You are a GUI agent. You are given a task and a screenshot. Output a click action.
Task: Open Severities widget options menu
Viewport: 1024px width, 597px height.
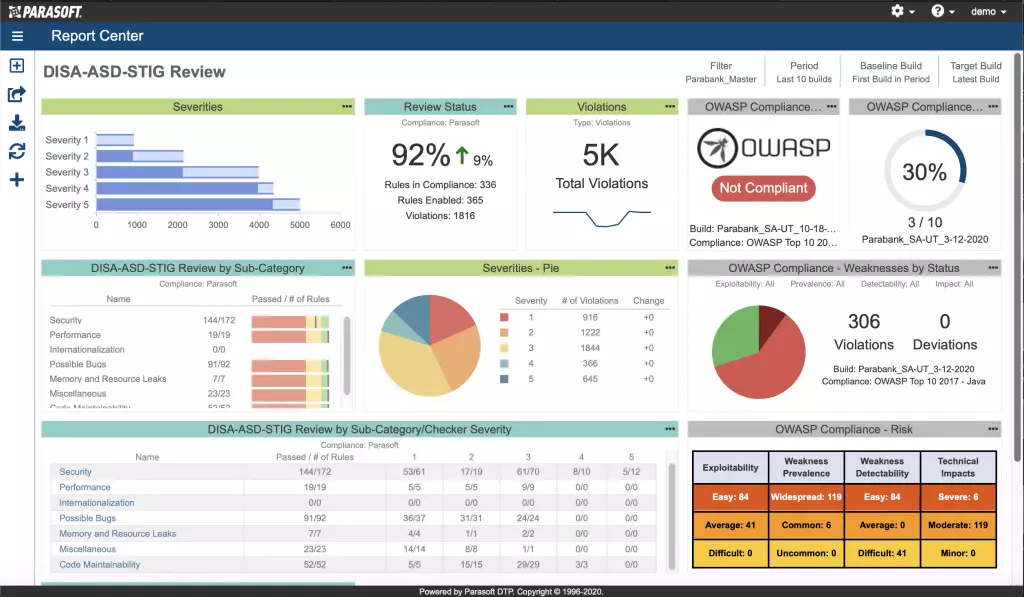click(347, 106)
